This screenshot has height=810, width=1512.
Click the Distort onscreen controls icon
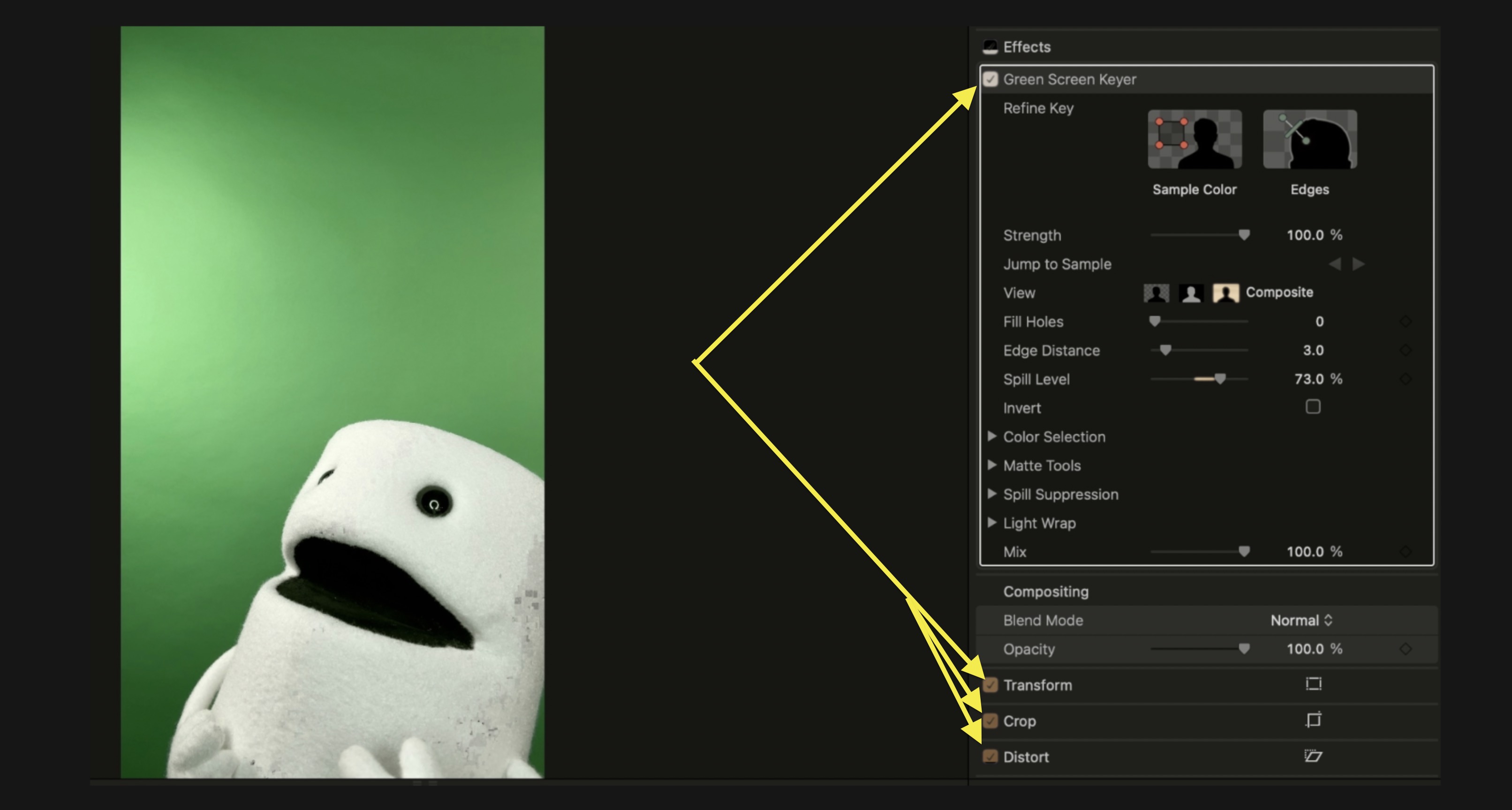coord(1313,756)
